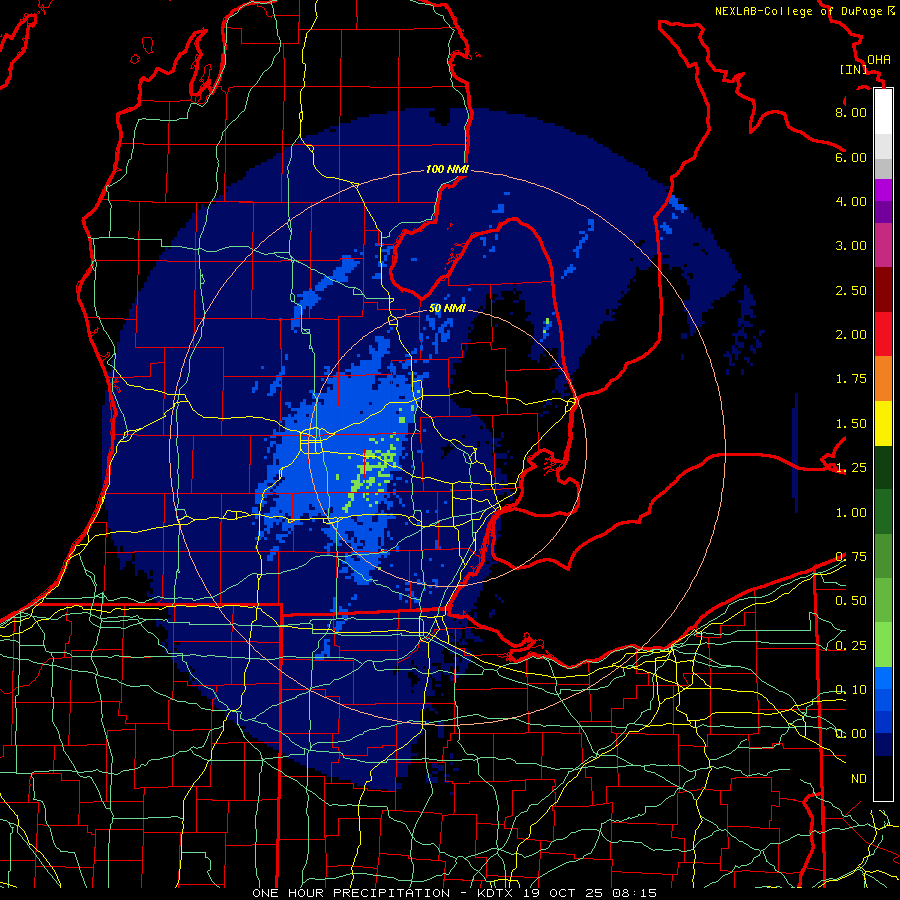Click the white swatch in color scale
This screenshot has height=900, width=900.
[883, 112]
